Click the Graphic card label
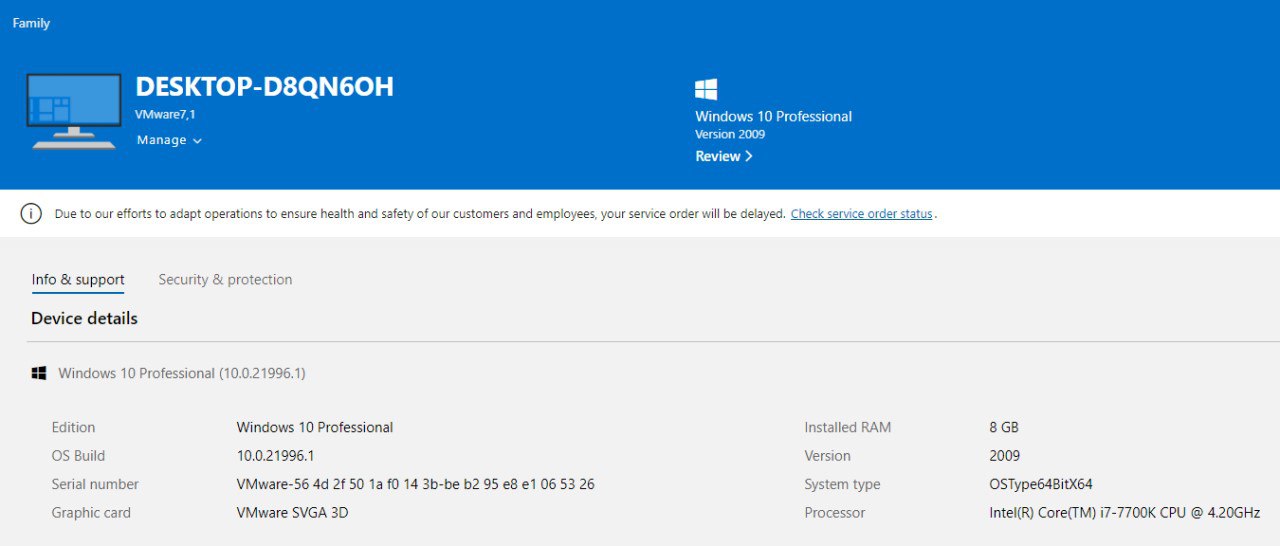This screenshot has height=546, width=1280. tap(91, 513)
